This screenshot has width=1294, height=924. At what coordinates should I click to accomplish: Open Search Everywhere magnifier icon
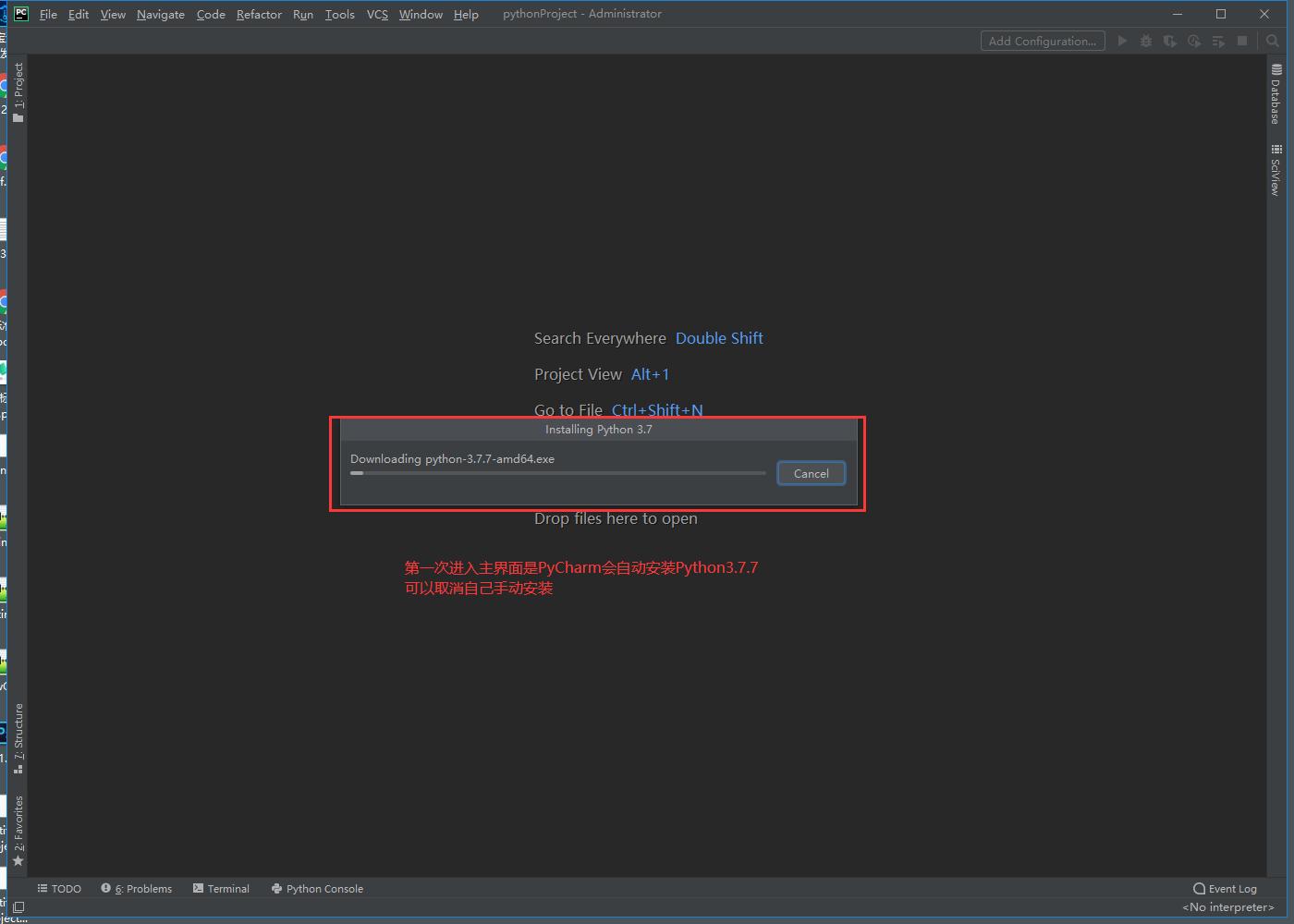[x=1273, y=41]
